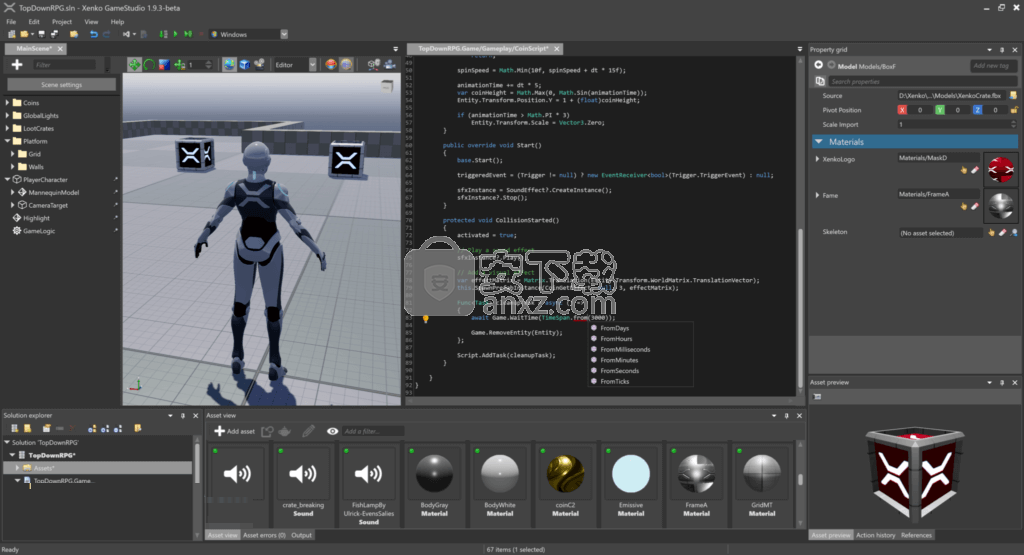Click the red MaskD material preview thumbnail

pos(1000,170)
